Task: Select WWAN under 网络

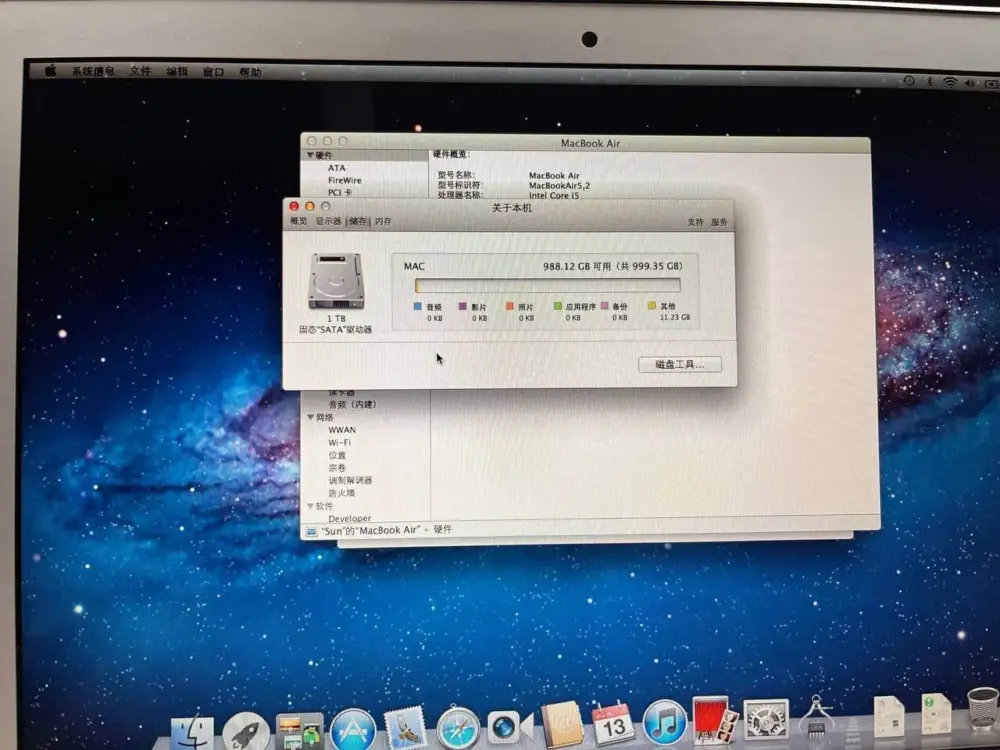Action: pyautogui.click(x=342, y=430)
